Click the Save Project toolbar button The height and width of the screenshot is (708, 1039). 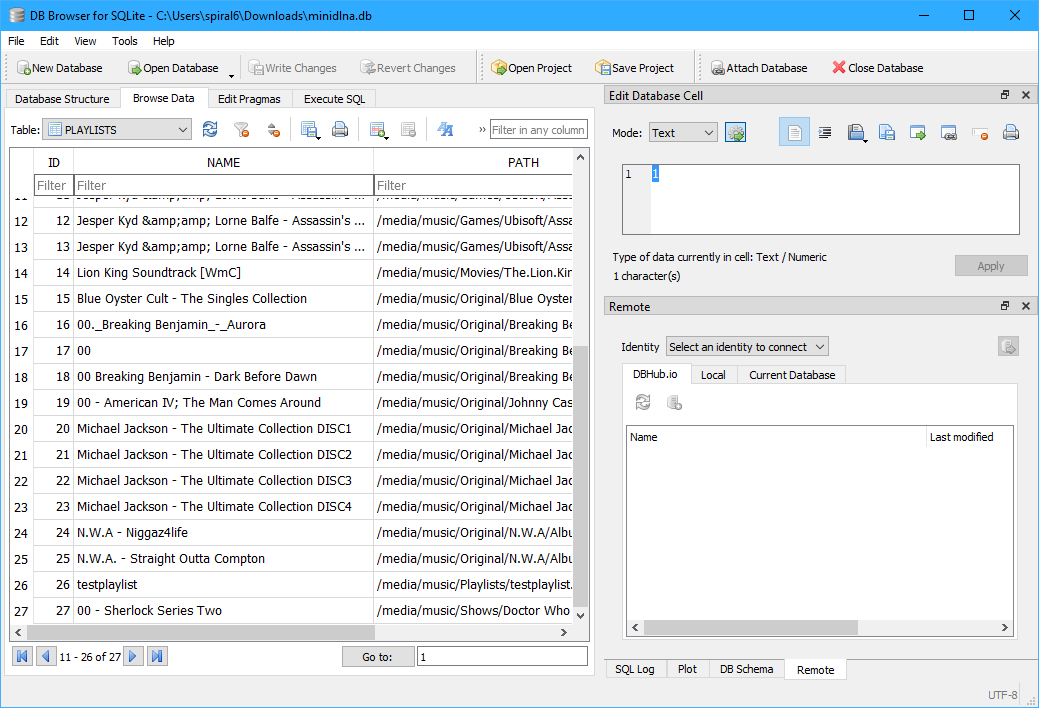click(x=634, y=68)
